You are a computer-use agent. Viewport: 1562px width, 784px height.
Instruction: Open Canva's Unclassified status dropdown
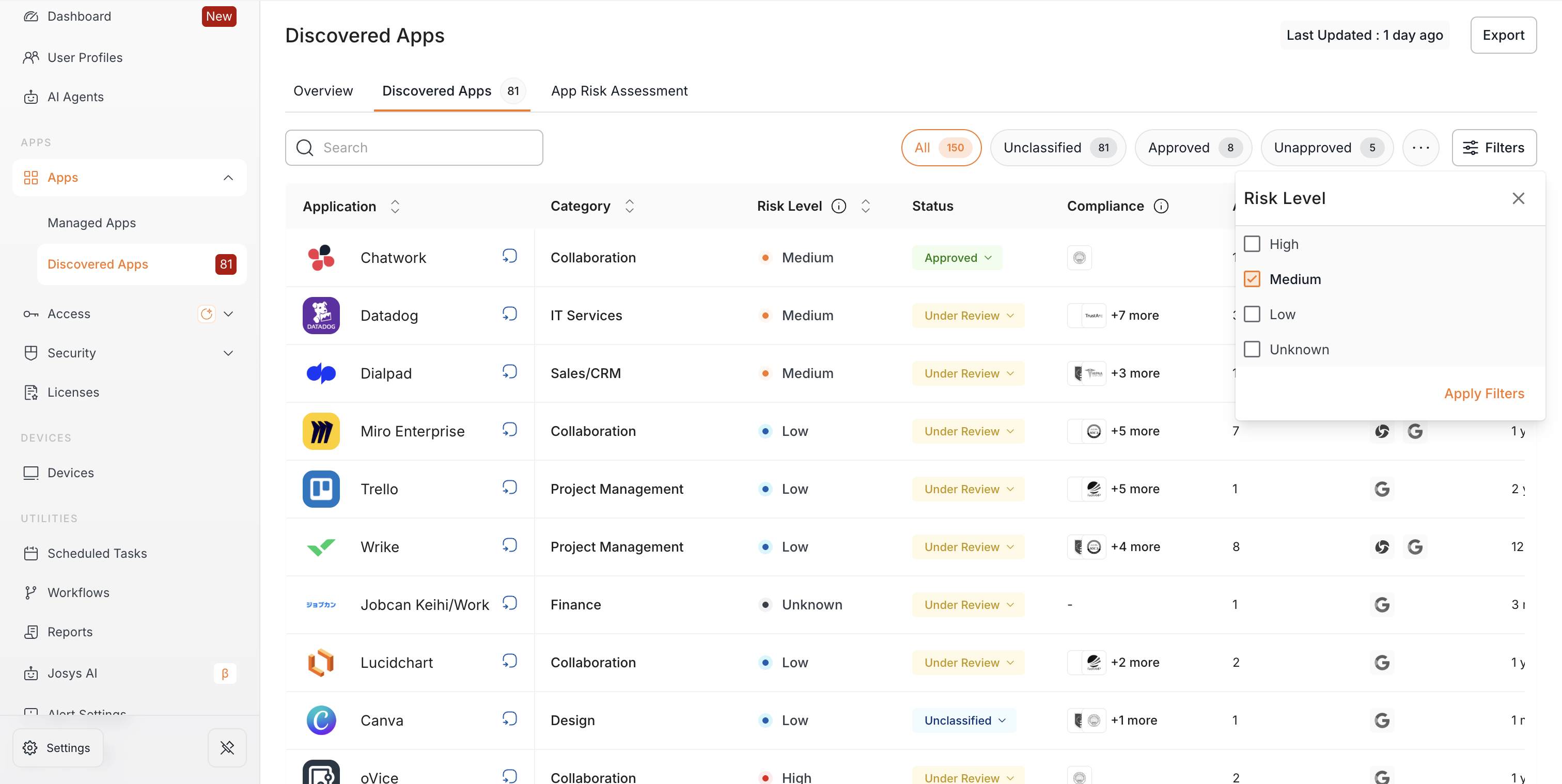point(964,720)
